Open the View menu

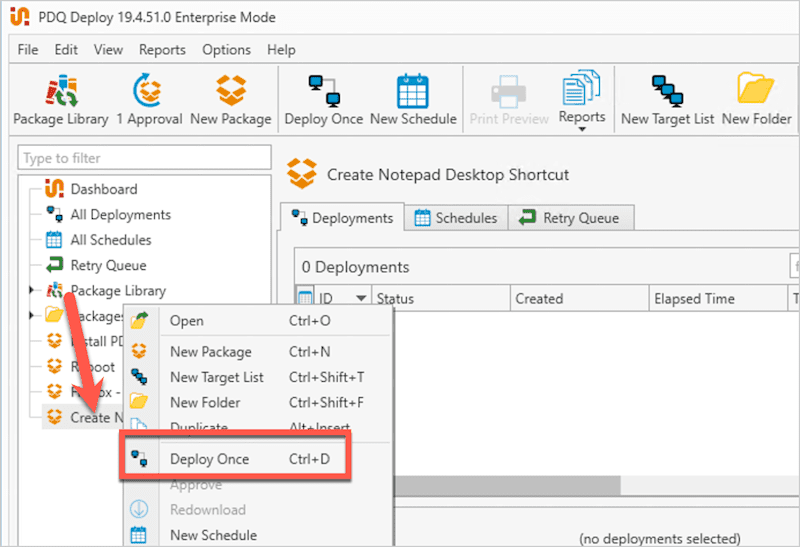coord(108,50)
